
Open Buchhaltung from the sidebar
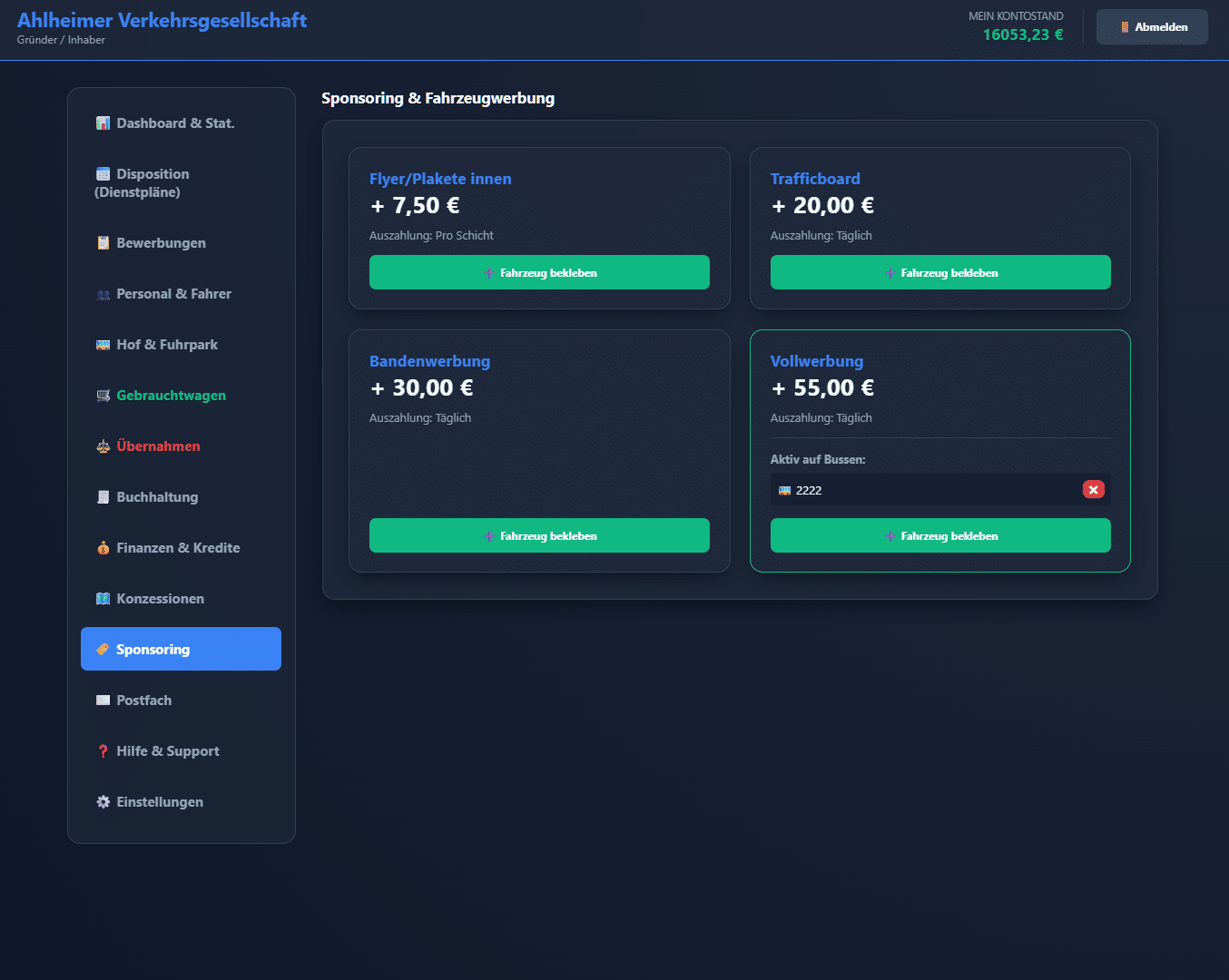(x=157, y=497)
